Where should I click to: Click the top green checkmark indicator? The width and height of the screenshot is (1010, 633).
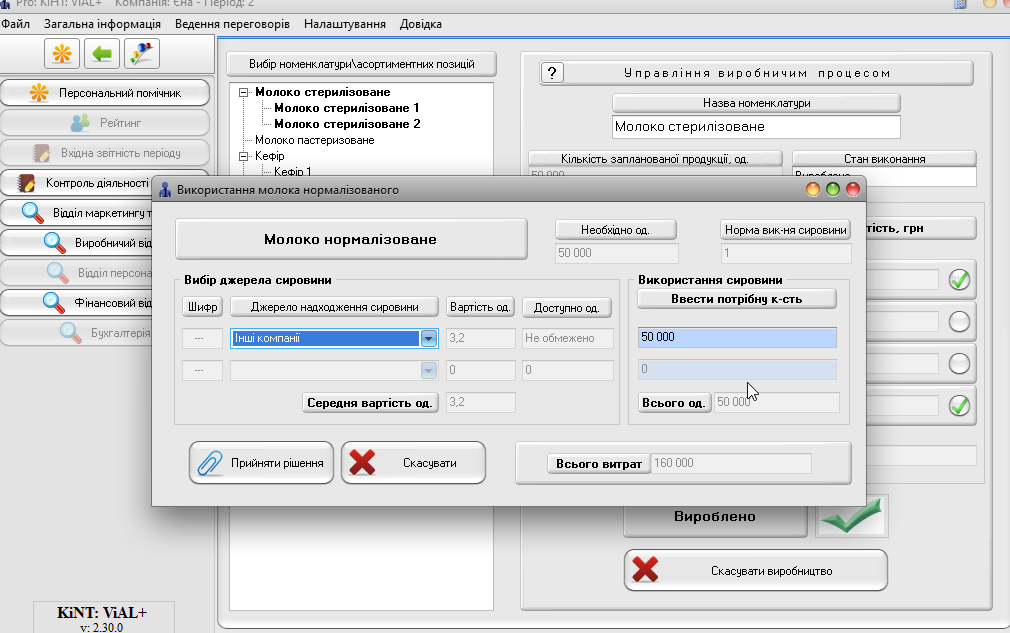pyautogui.click(x=959, y=279)
